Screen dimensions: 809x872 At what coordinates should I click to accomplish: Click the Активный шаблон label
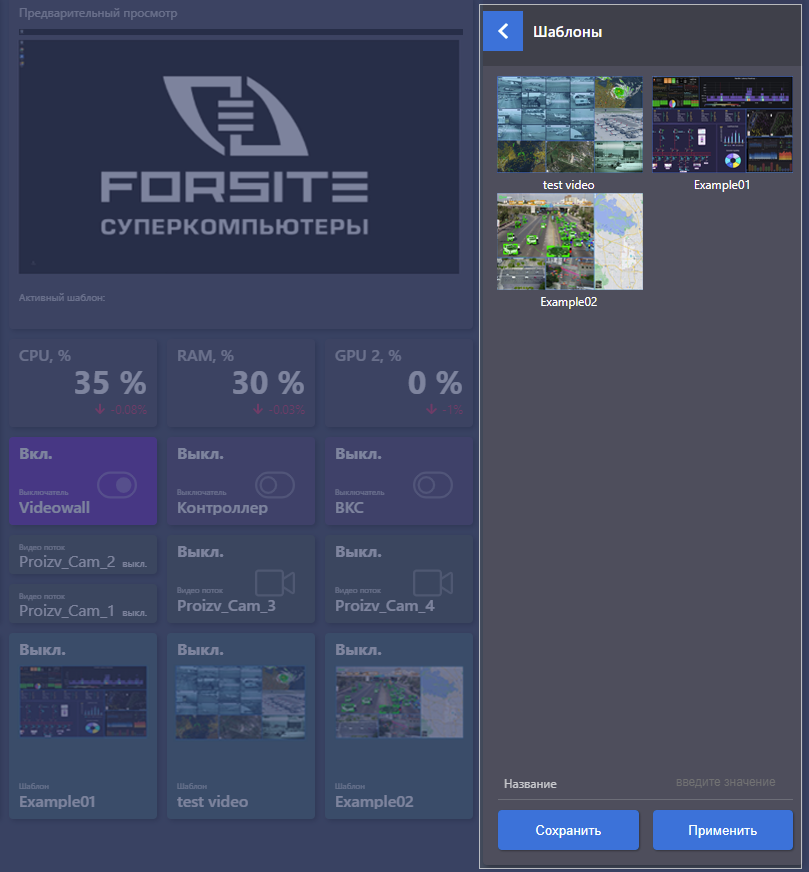62,298
